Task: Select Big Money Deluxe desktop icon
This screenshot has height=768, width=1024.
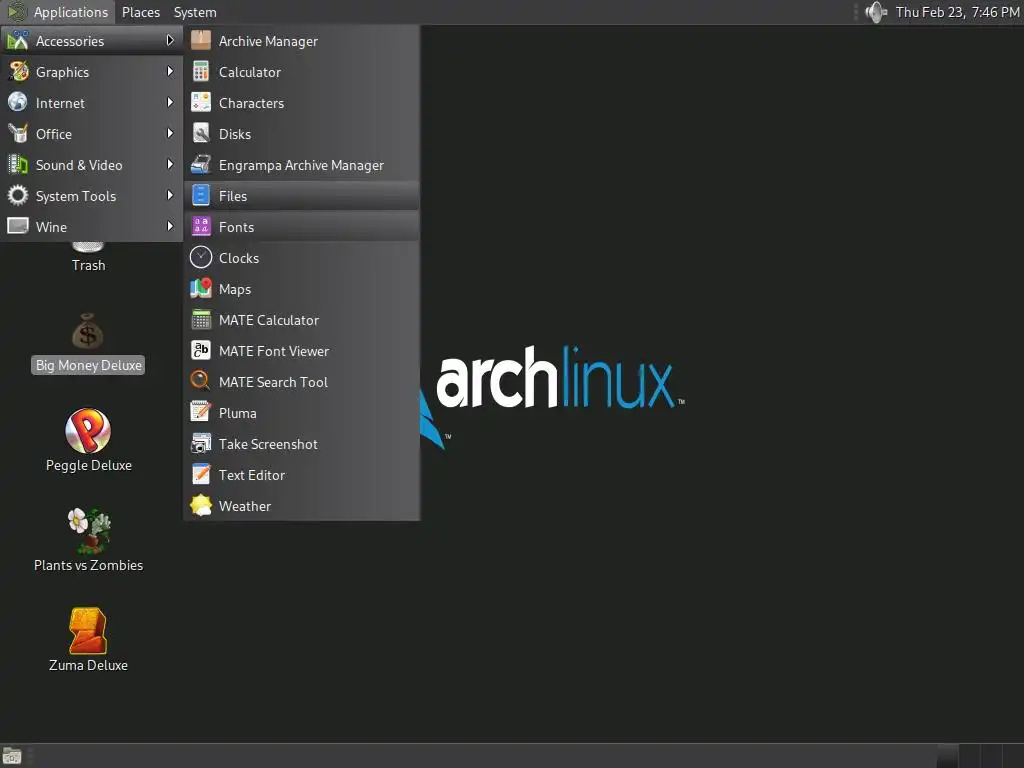Action: click(x=88, y=343)
